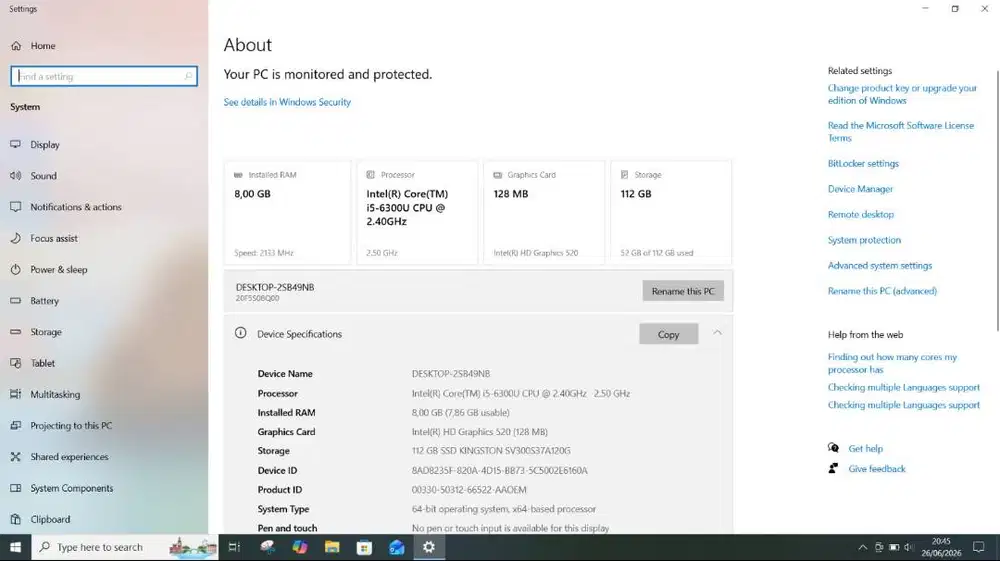Copy the device specifications
Viewport: 1000px width, 561px height.
668,335
